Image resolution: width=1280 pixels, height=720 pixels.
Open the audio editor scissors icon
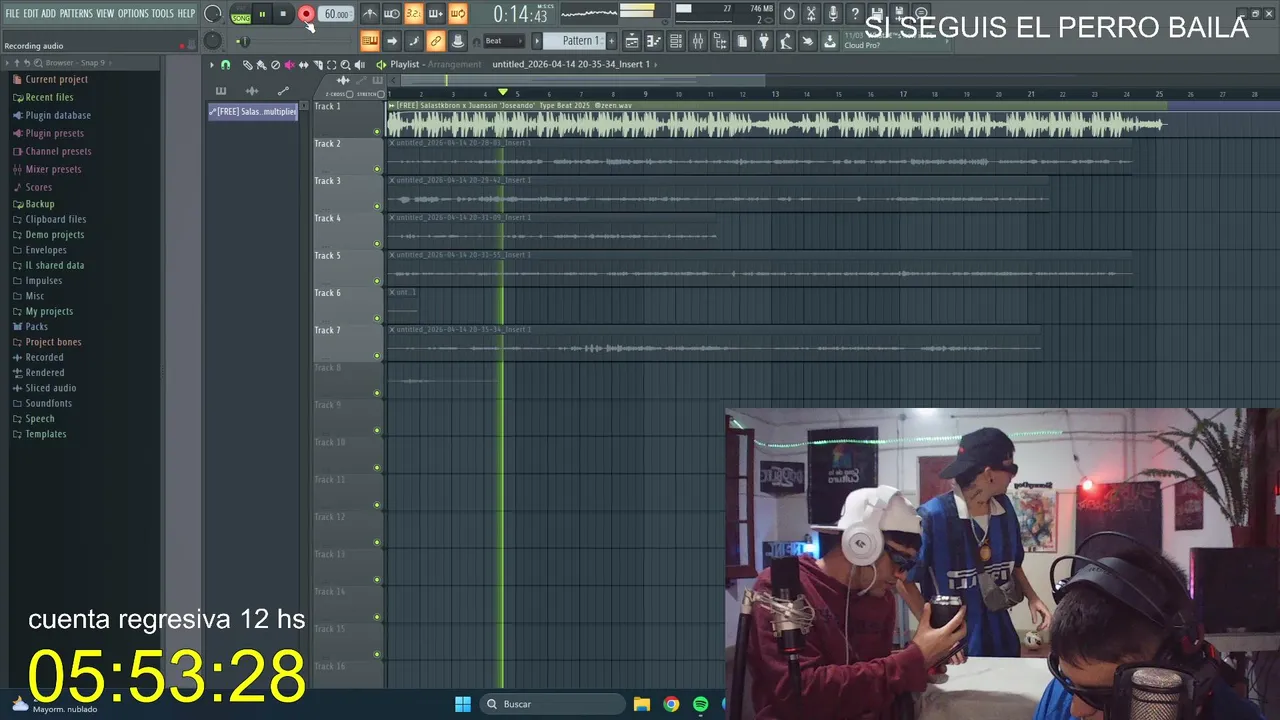coord(811,14)
